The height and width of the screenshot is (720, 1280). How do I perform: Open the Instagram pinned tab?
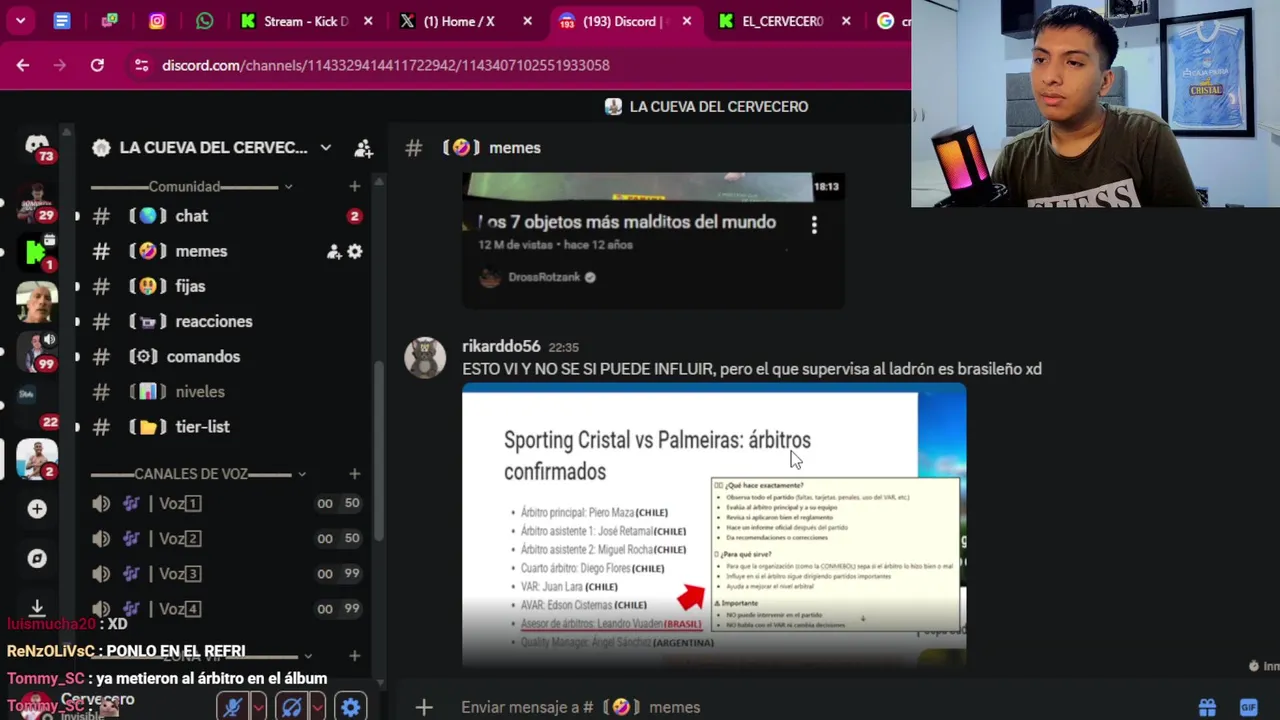click(157, 21)
